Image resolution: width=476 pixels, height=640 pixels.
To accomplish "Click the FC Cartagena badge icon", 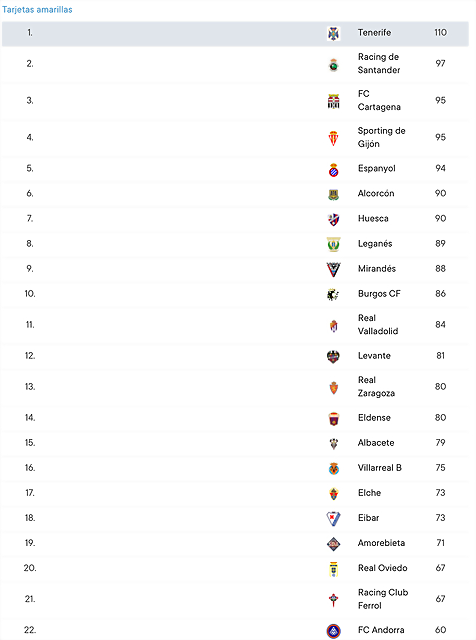I will pos(334,101).
